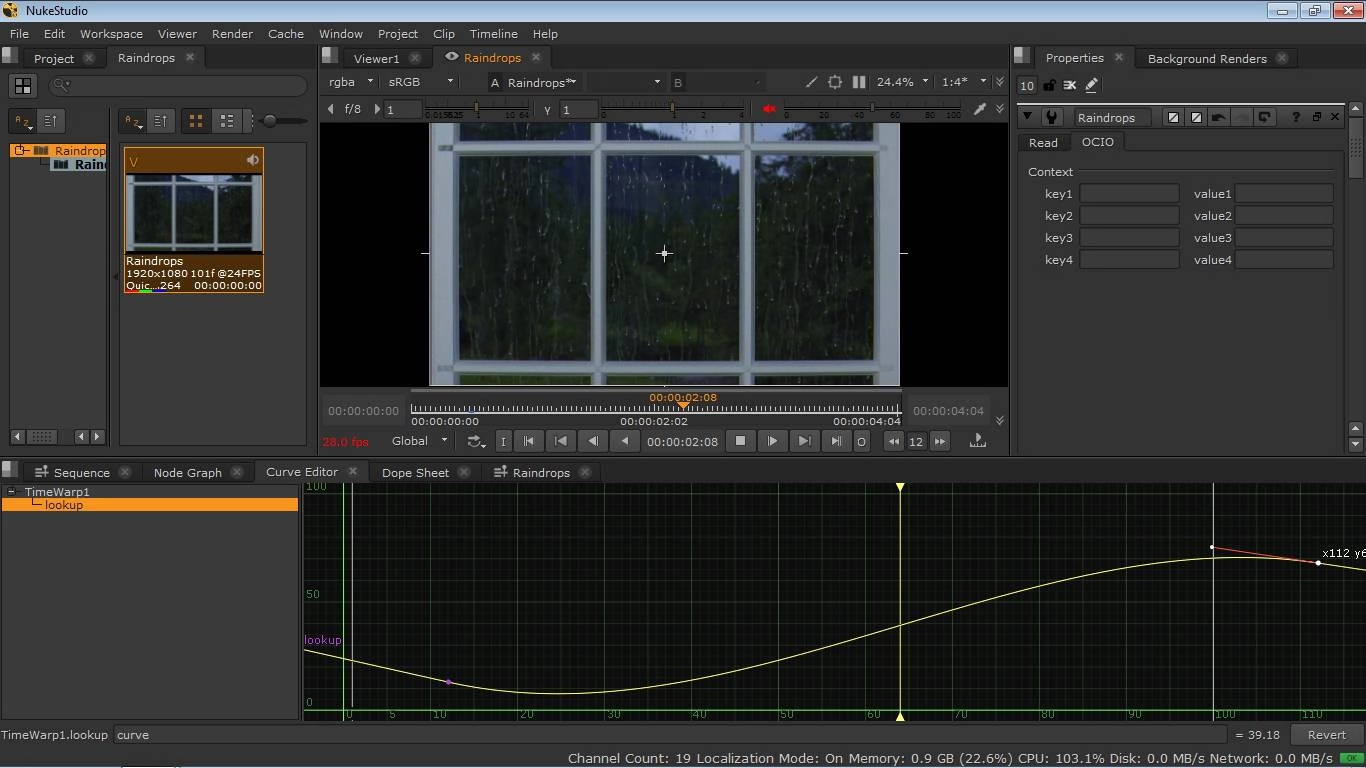Click the key1 input field

point(1129,194)
